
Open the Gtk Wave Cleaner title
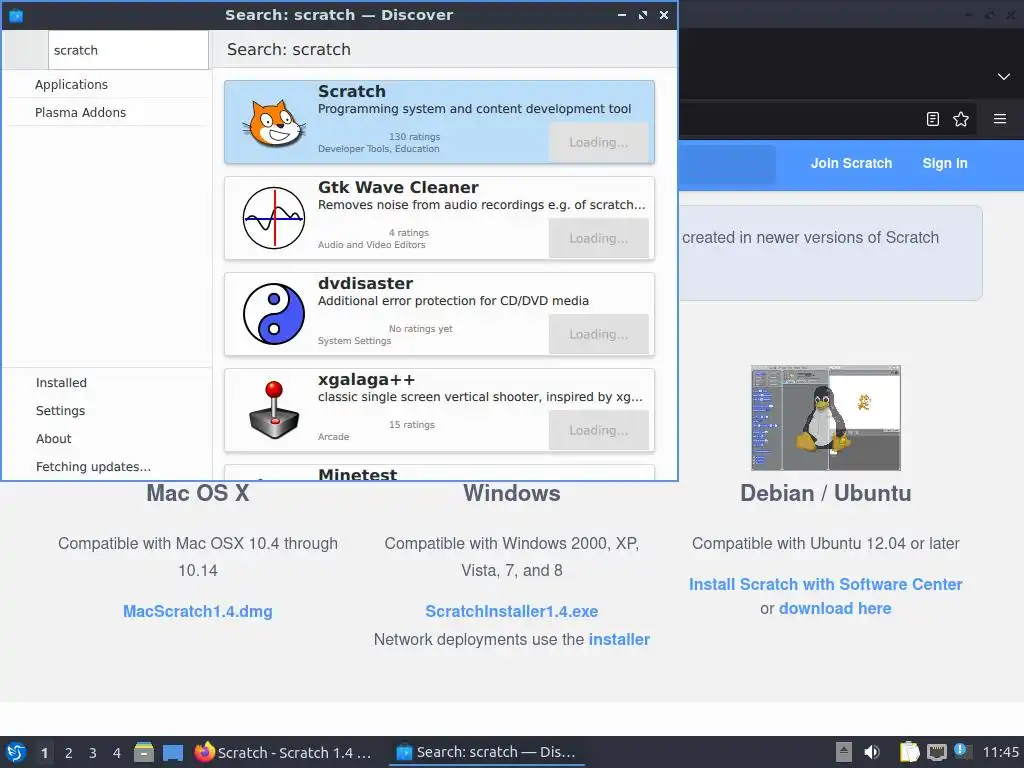tap(398, 187)
